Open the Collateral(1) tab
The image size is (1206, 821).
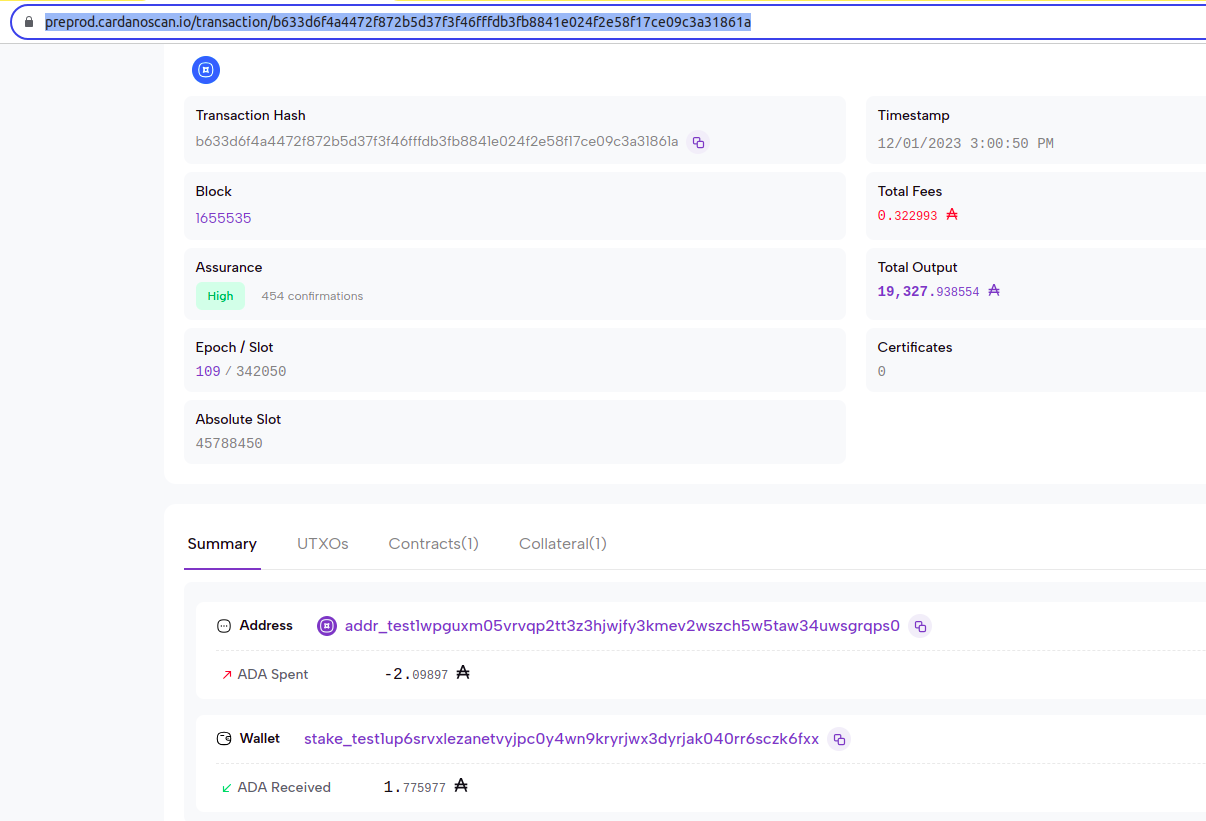coord(563,544)
